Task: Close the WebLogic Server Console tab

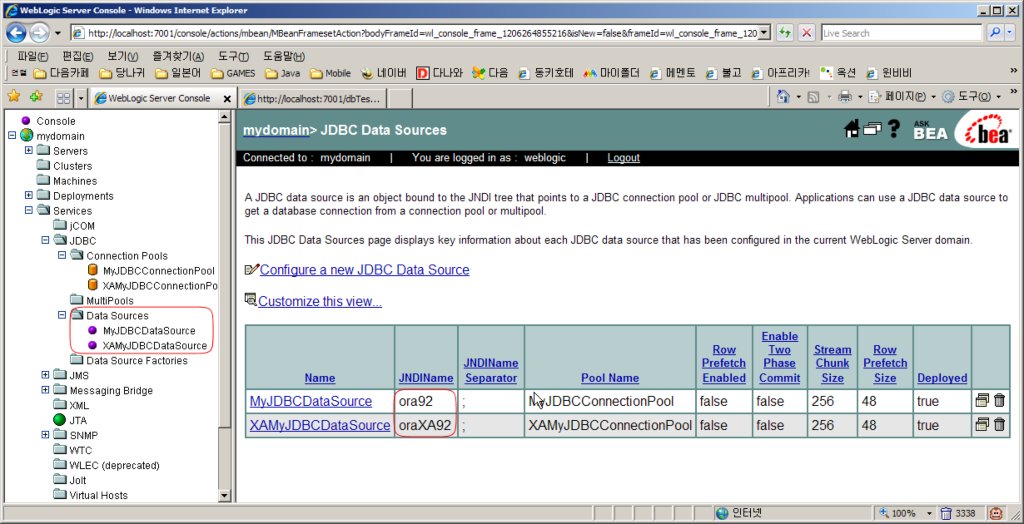Action: click(x=227, y=99)
